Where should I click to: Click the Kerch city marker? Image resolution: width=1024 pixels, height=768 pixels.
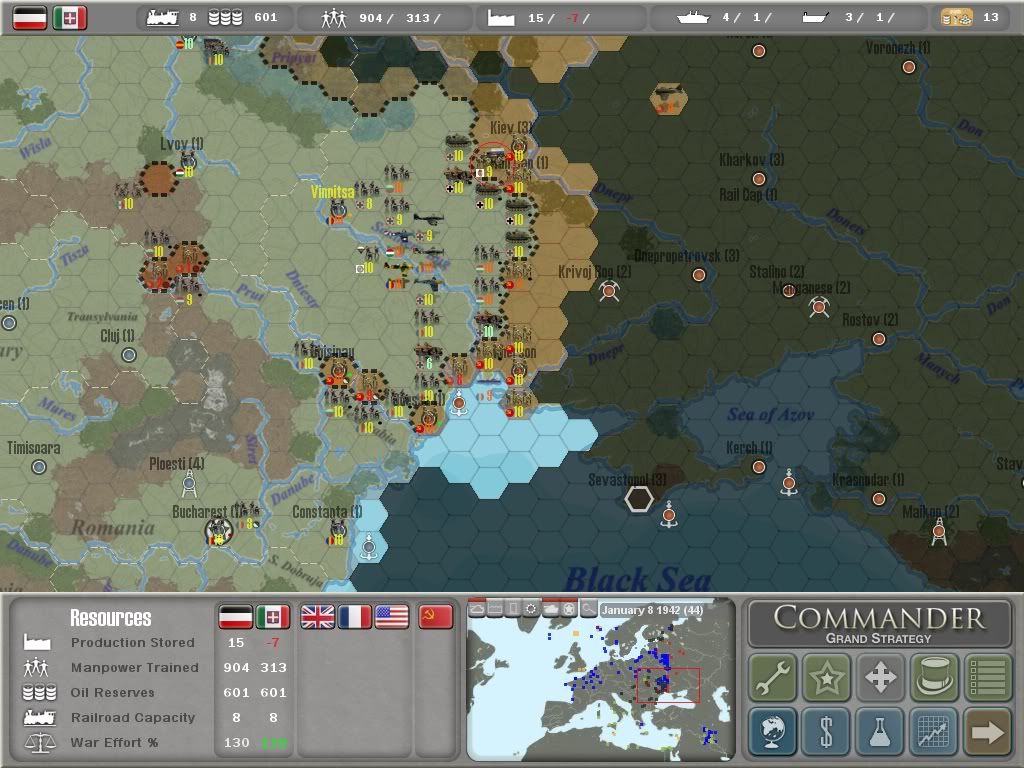click(758, 466)
